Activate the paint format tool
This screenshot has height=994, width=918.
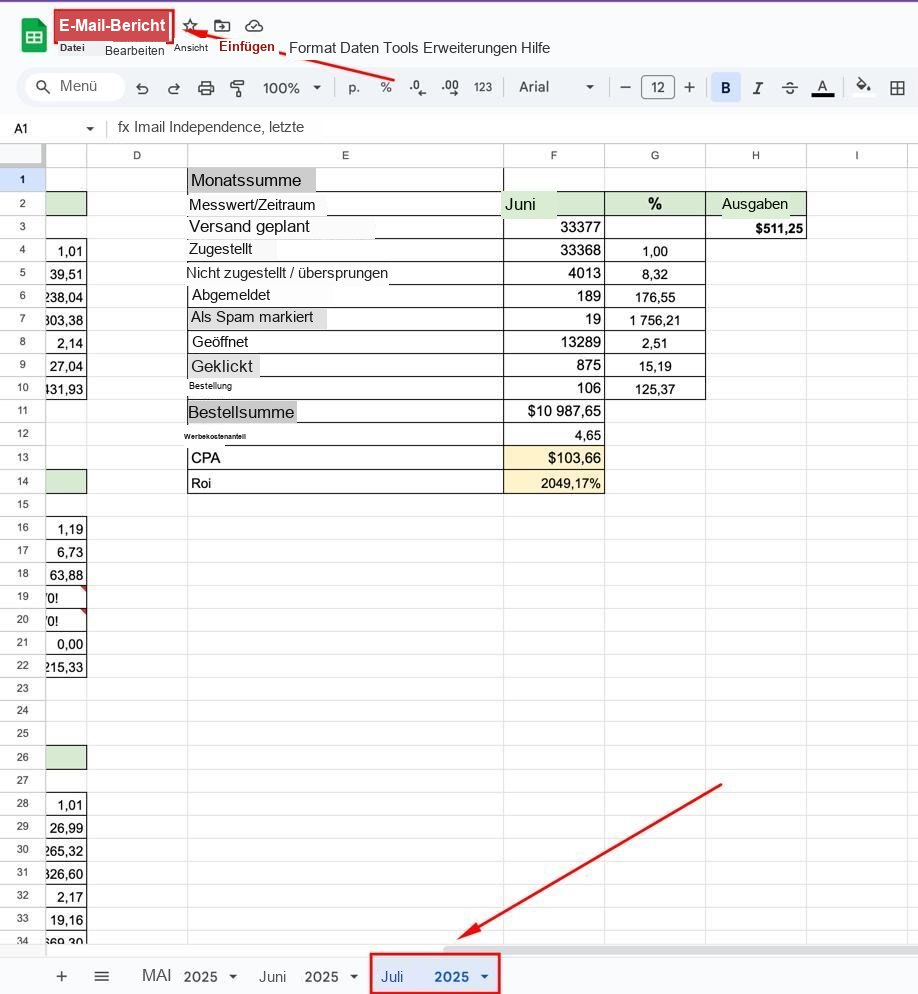click(x=238, y=88)
